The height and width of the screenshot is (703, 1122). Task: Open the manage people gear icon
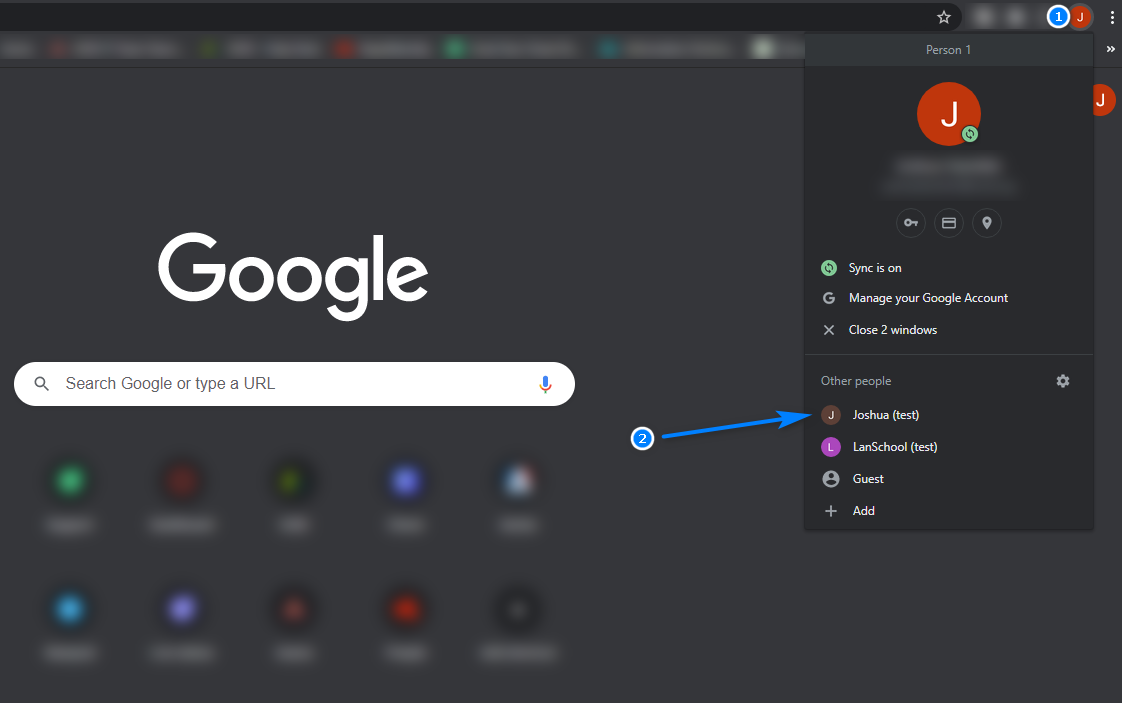tap(1063, 381)
